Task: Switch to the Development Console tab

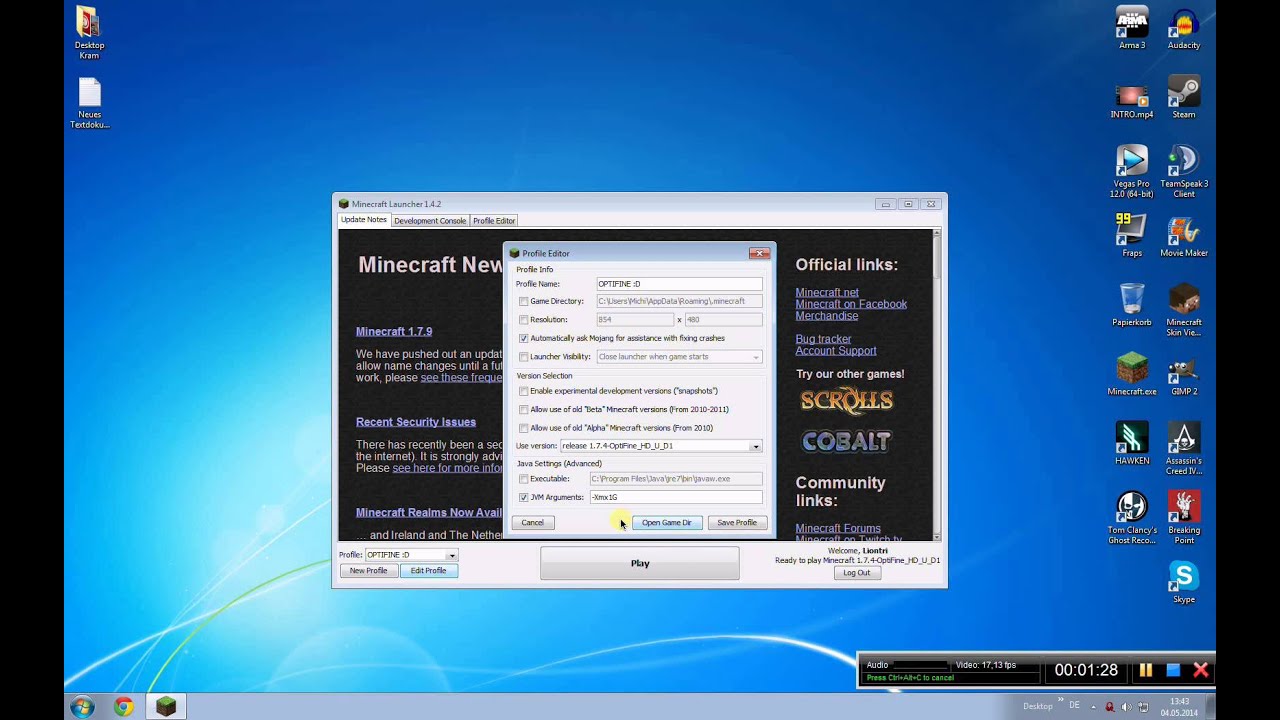Action: coord(430,221)
